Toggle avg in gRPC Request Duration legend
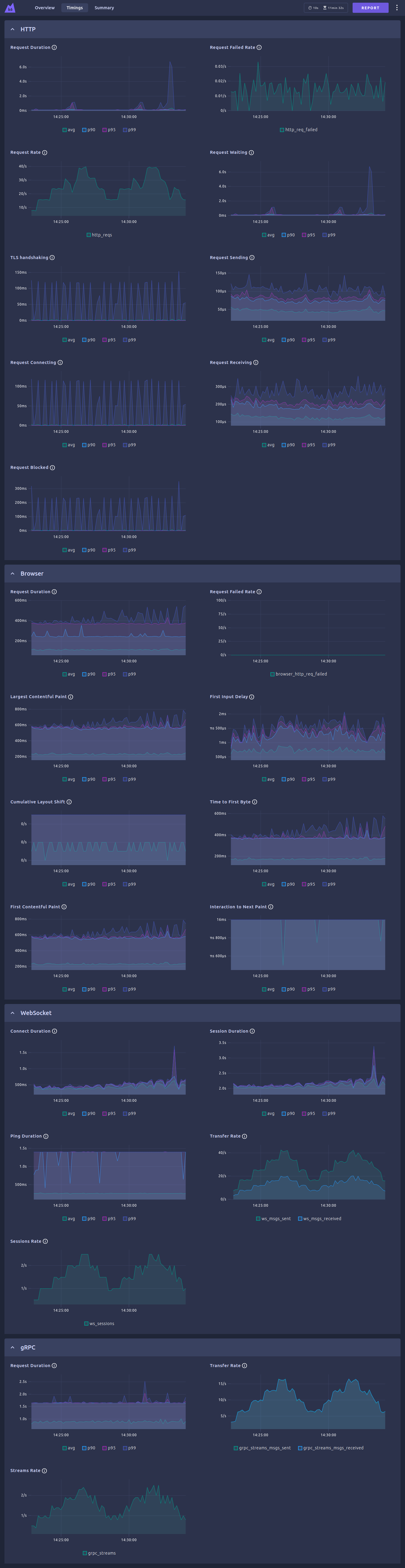405x1568 pixels. click(69, 1448)
